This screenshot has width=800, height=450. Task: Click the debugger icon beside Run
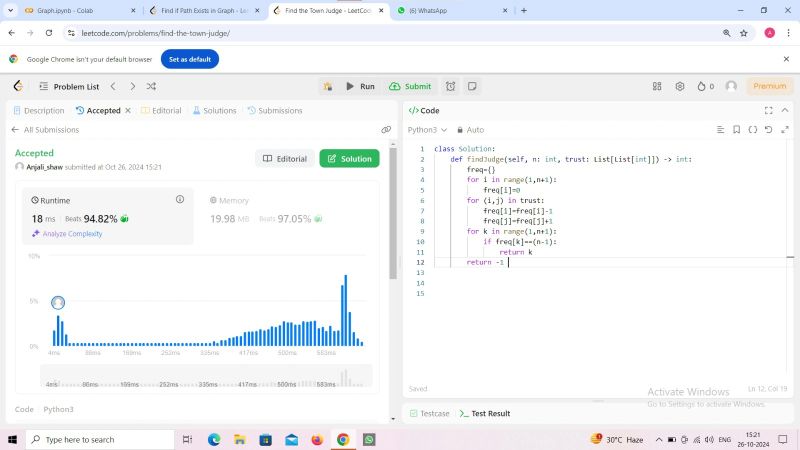[x=328, y=87]
